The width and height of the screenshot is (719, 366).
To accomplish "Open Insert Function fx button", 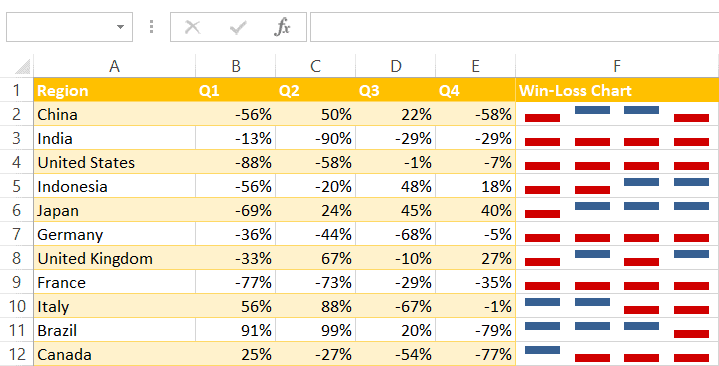I will coord(282,27).
